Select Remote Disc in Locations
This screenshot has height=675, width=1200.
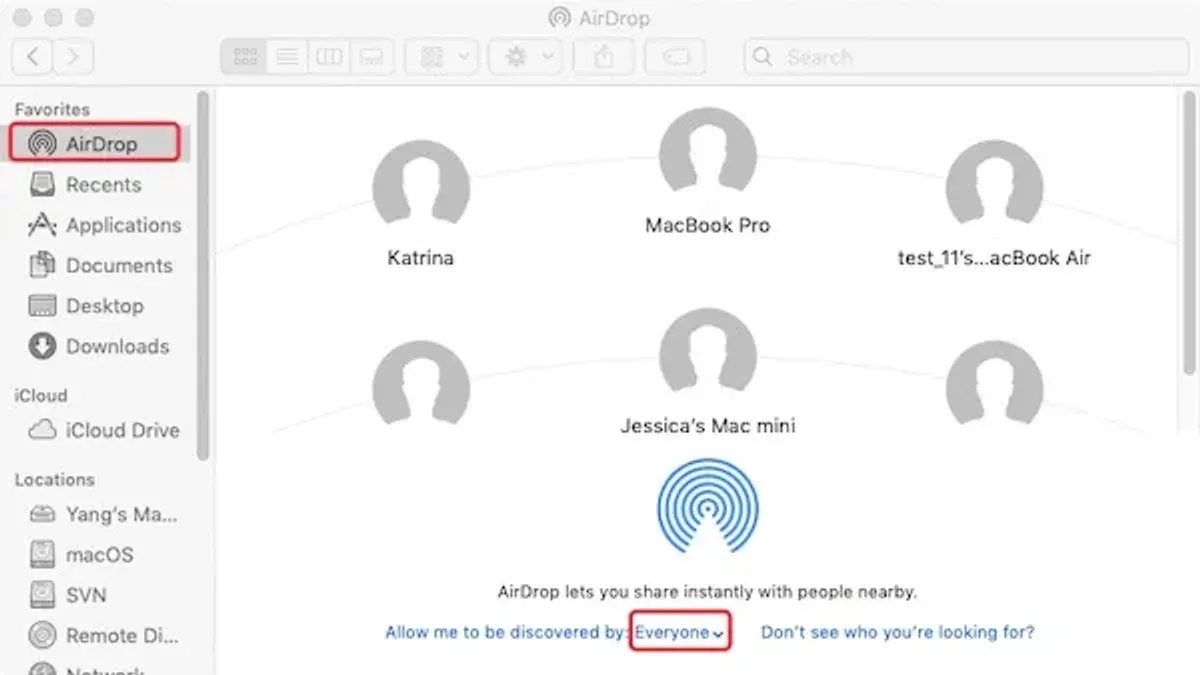[103, 635]
